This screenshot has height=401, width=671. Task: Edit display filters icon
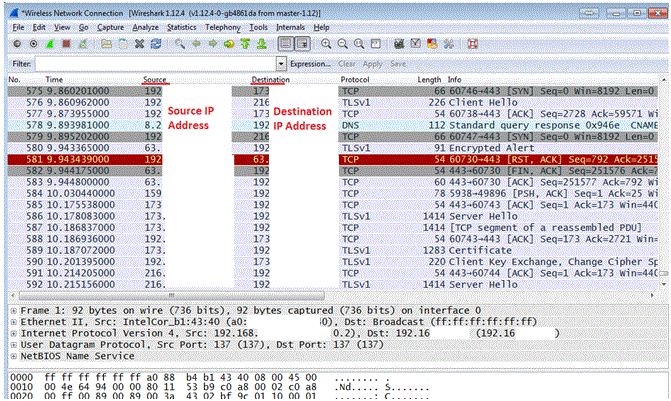416,44
